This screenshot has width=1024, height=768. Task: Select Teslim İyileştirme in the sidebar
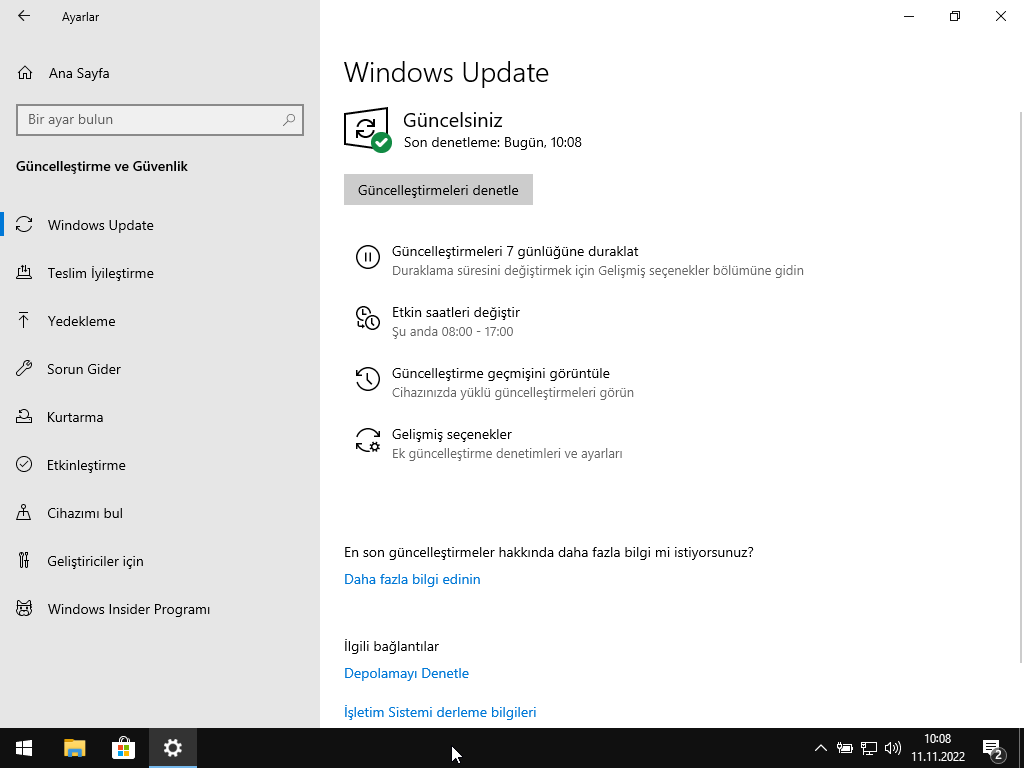160,273
